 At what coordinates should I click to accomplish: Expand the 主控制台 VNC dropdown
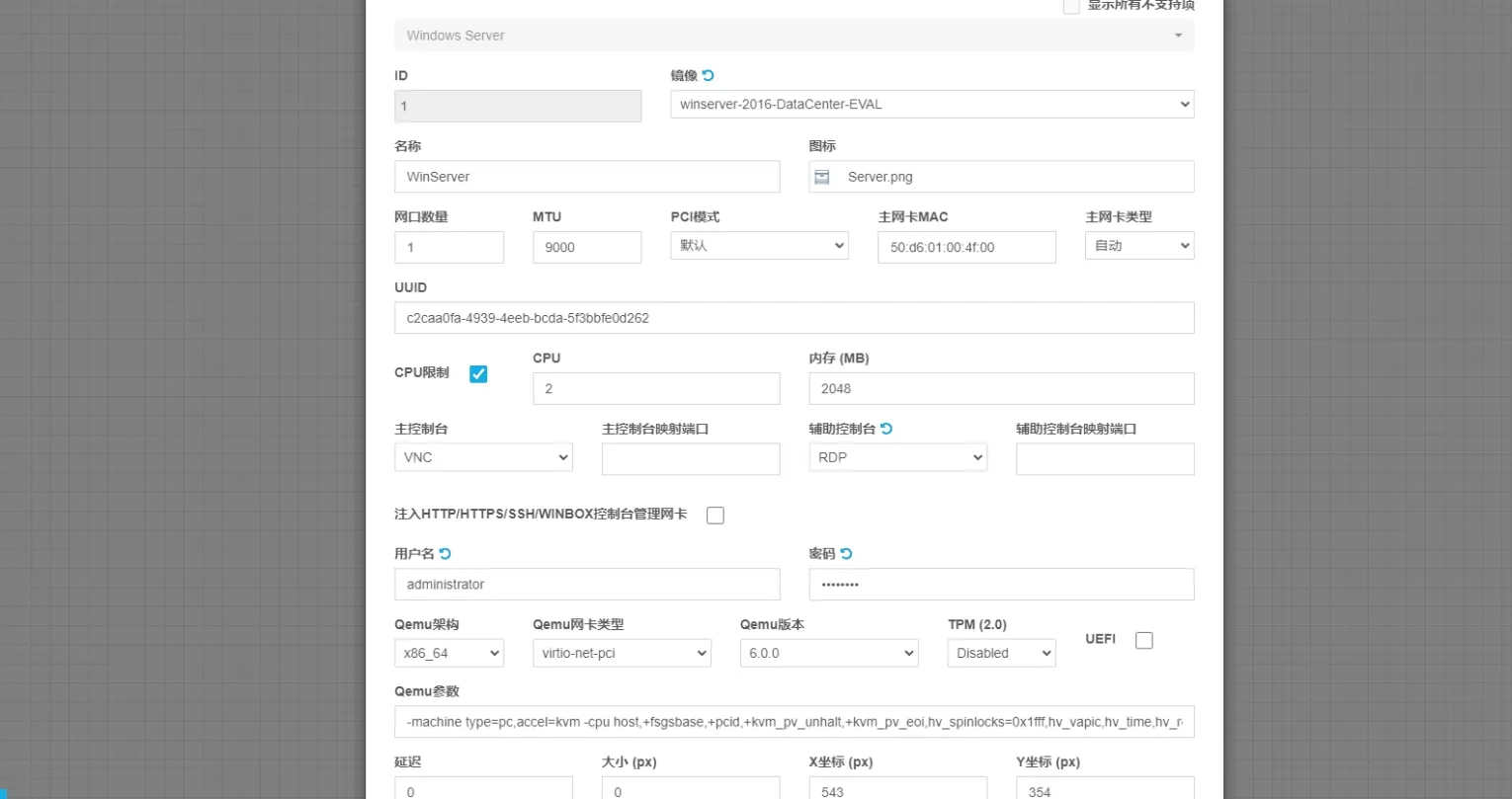(483, 457)
